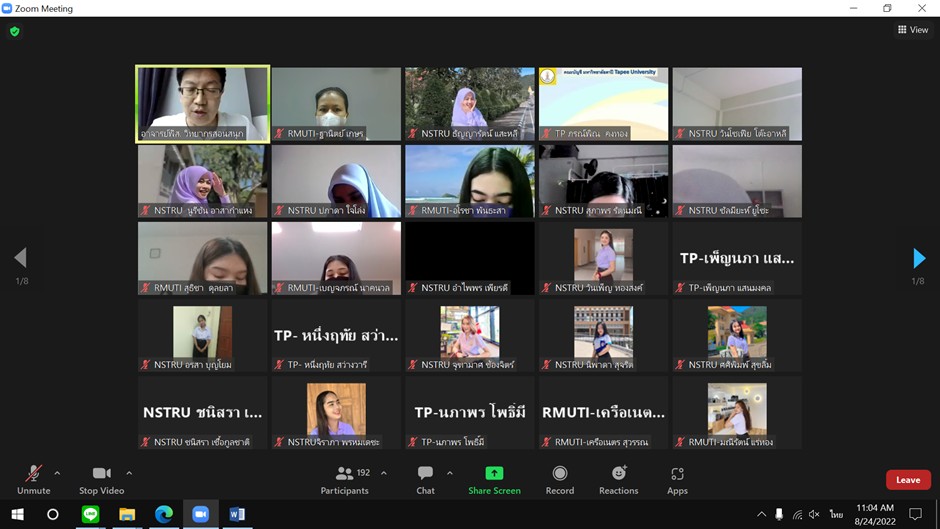Expand audio options arrow beside Unmute
This screenshot has height=529, width=940.
[57, 473]
